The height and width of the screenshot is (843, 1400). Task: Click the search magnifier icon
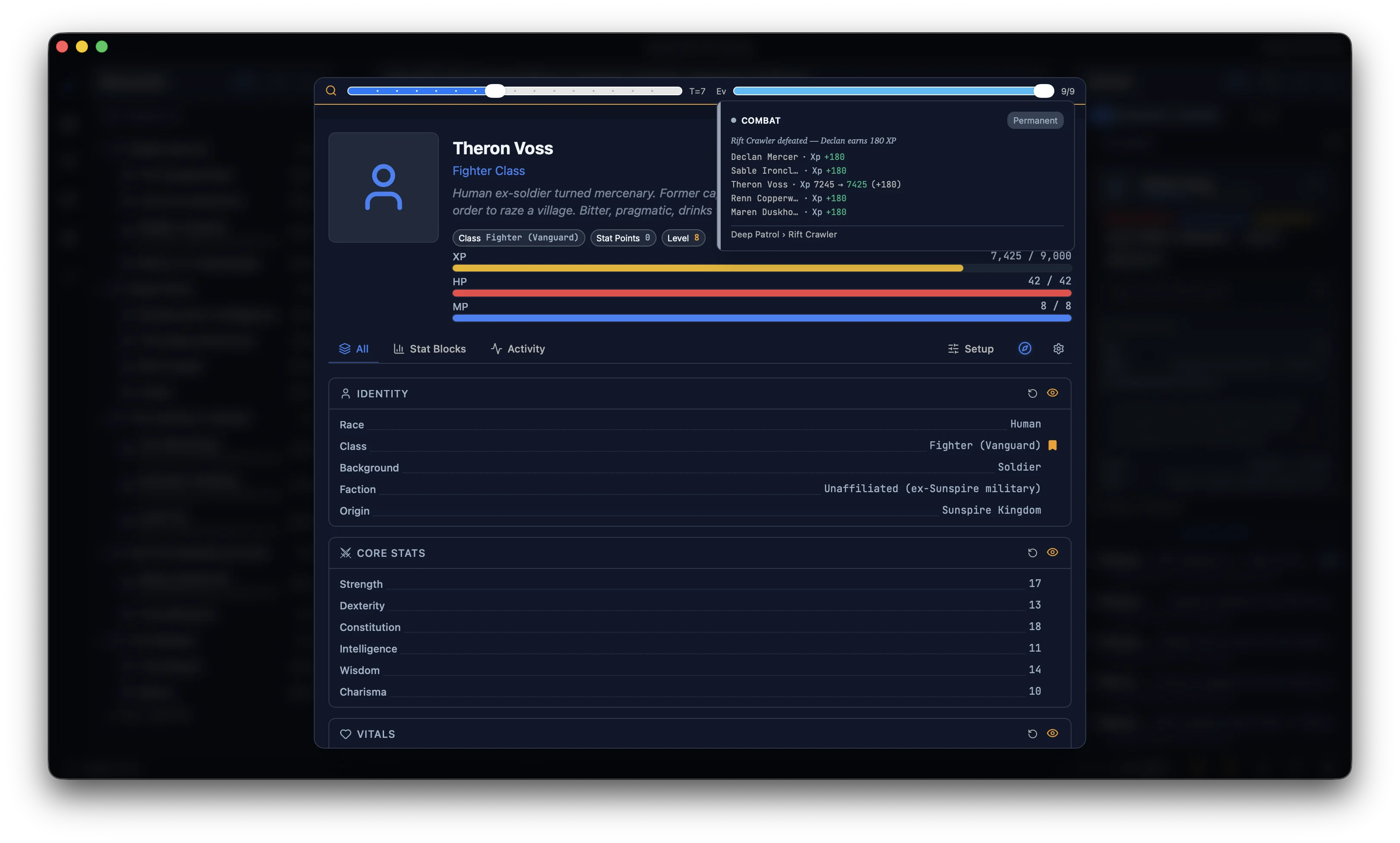coord(331,91)
